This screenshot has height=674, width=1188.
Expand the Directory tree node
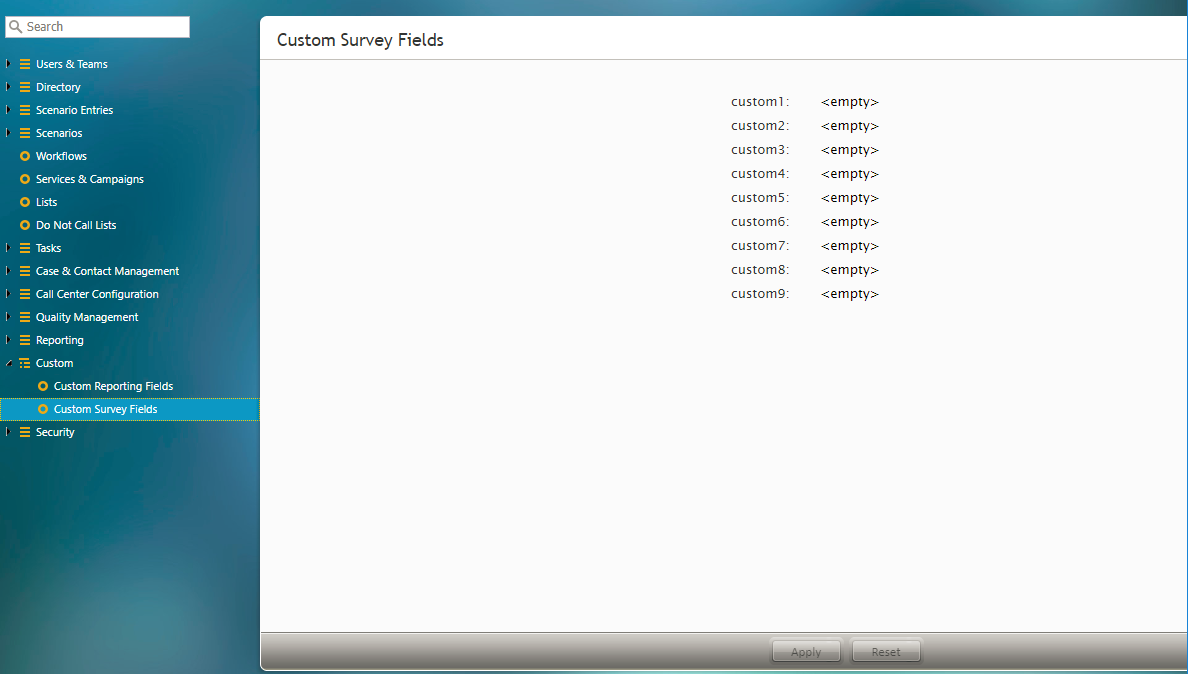pyautogui.click(x=8, y=87)
